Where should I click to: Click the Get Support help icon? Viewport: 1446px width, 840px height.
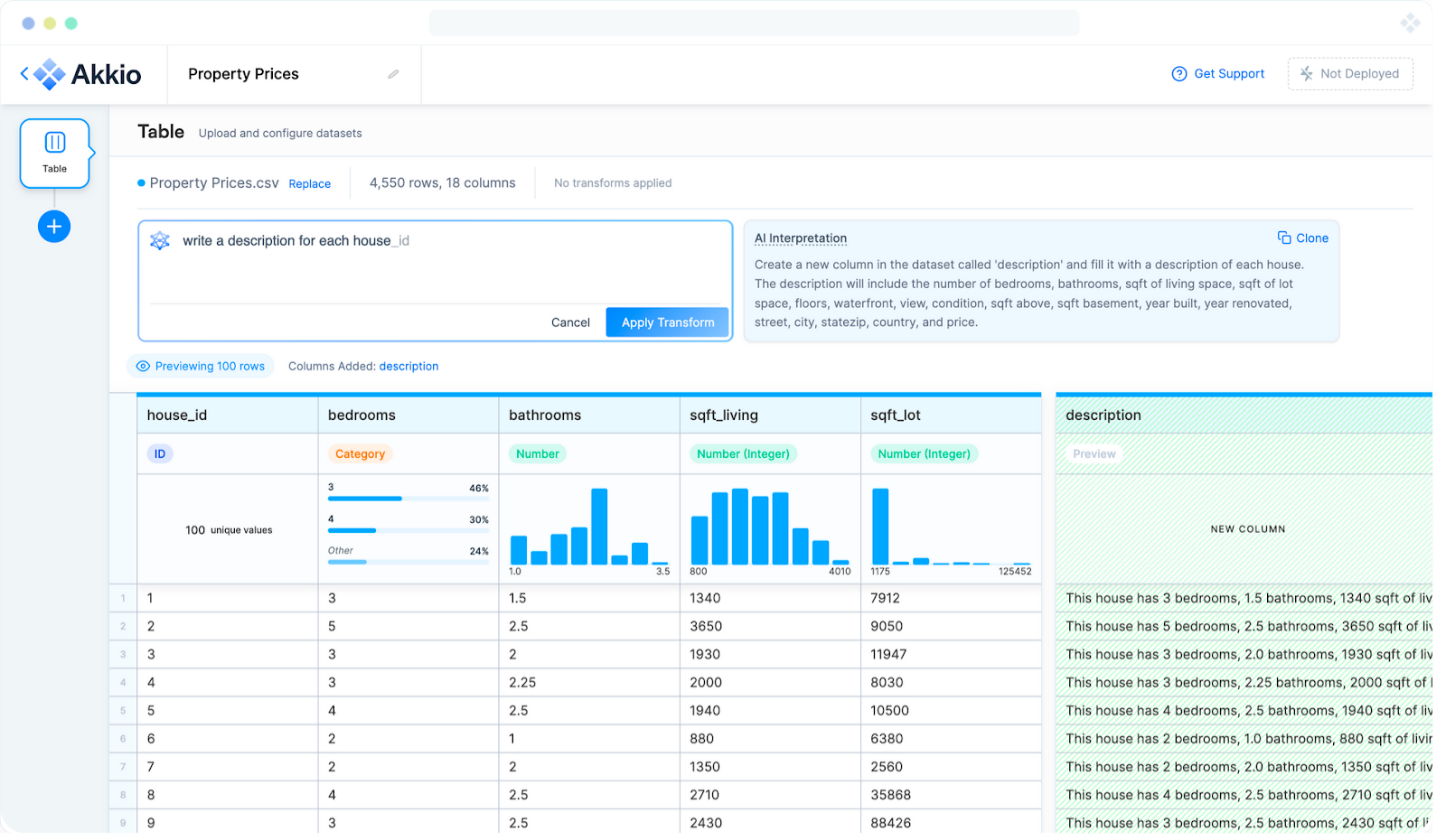(x=1178, y=74)
